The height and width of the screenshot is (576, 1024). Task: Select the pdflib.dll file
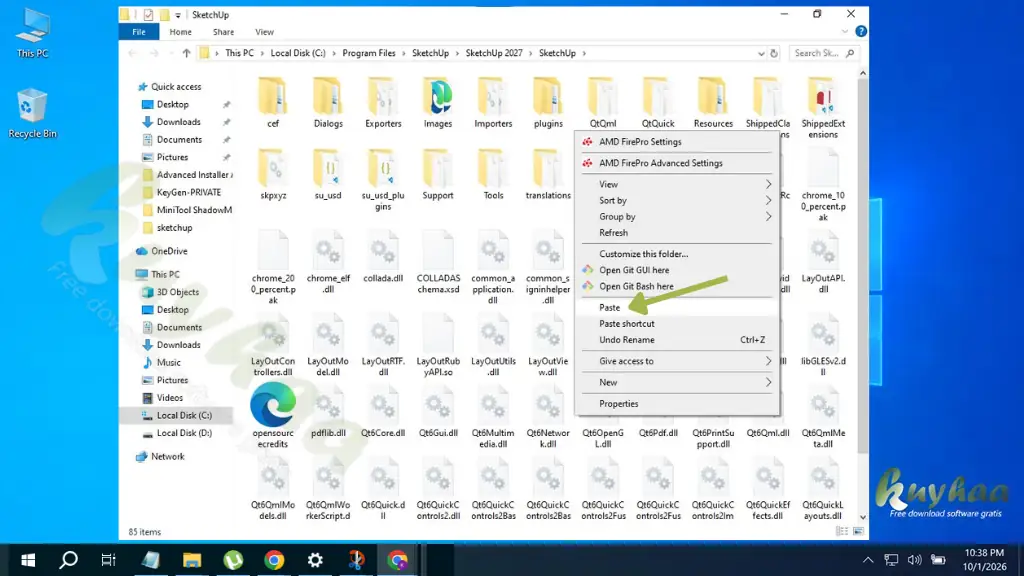coord(328,411)
